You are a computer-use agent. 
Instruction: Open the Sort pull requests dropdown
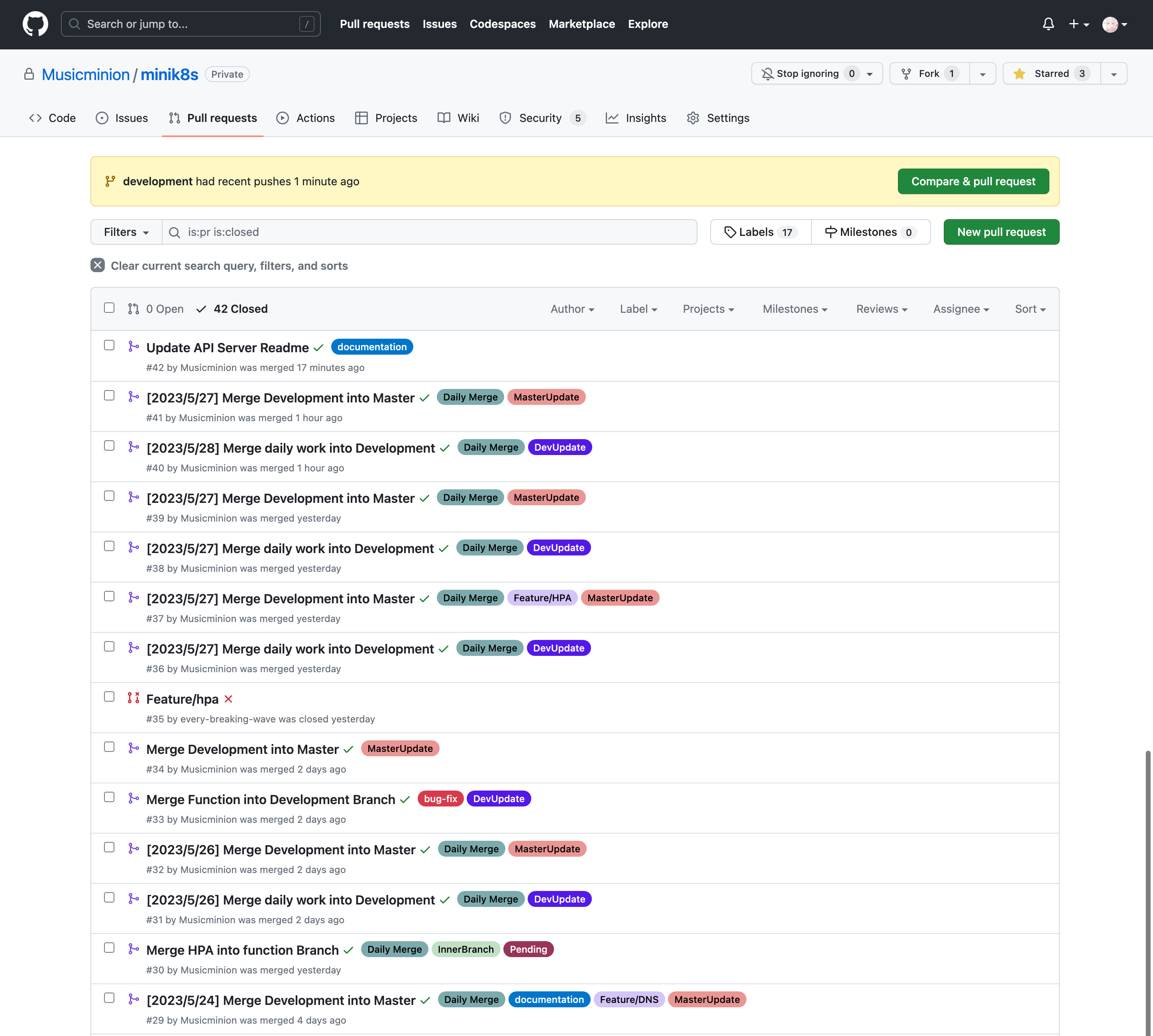pyautogui.click(x=1029, y=308)
